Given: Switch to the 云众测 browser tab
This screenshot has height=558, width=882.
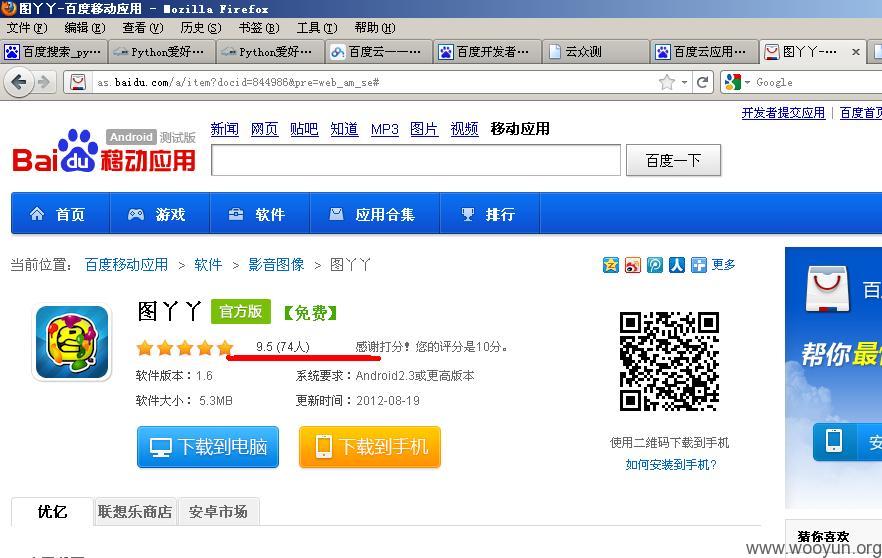Looking at the screenshot, I should (596, 52).
